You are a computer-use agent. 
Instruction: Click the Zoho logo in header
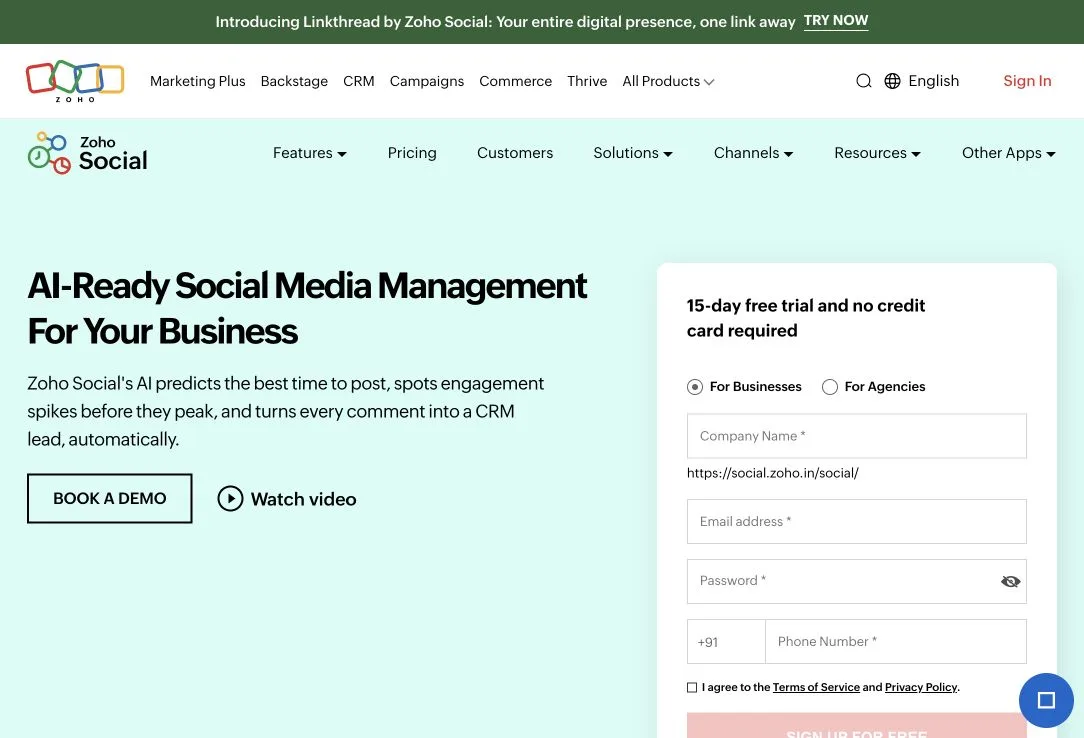(x=75, y=81)
